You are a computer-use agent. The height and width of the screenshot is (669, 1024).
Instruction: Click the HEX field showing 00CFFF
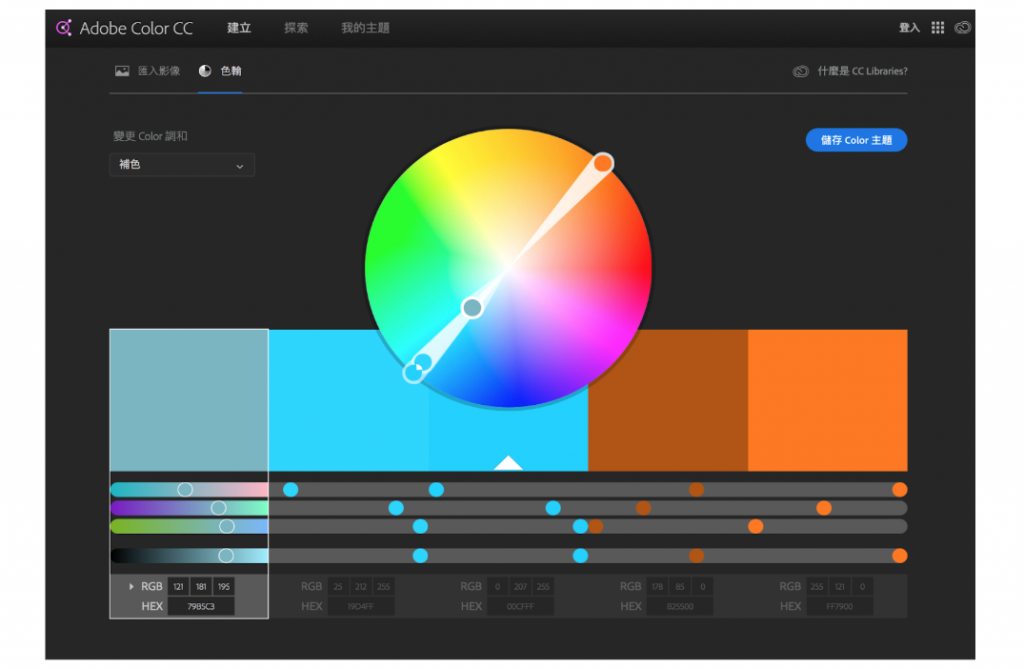(520, 606)
